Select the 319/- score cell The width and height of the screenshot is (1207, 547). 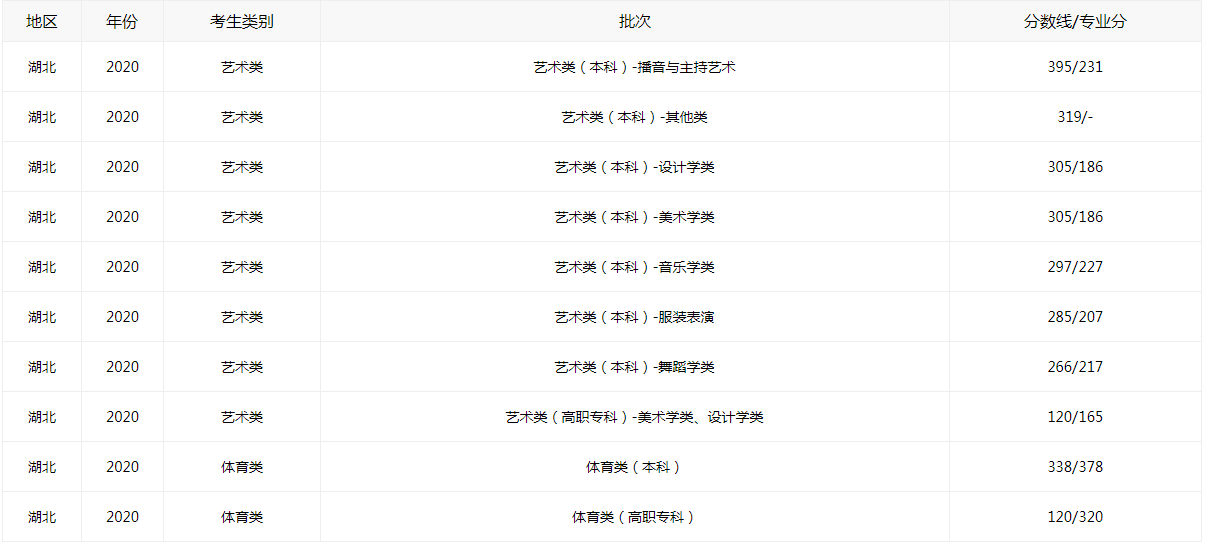(1075, 117)
